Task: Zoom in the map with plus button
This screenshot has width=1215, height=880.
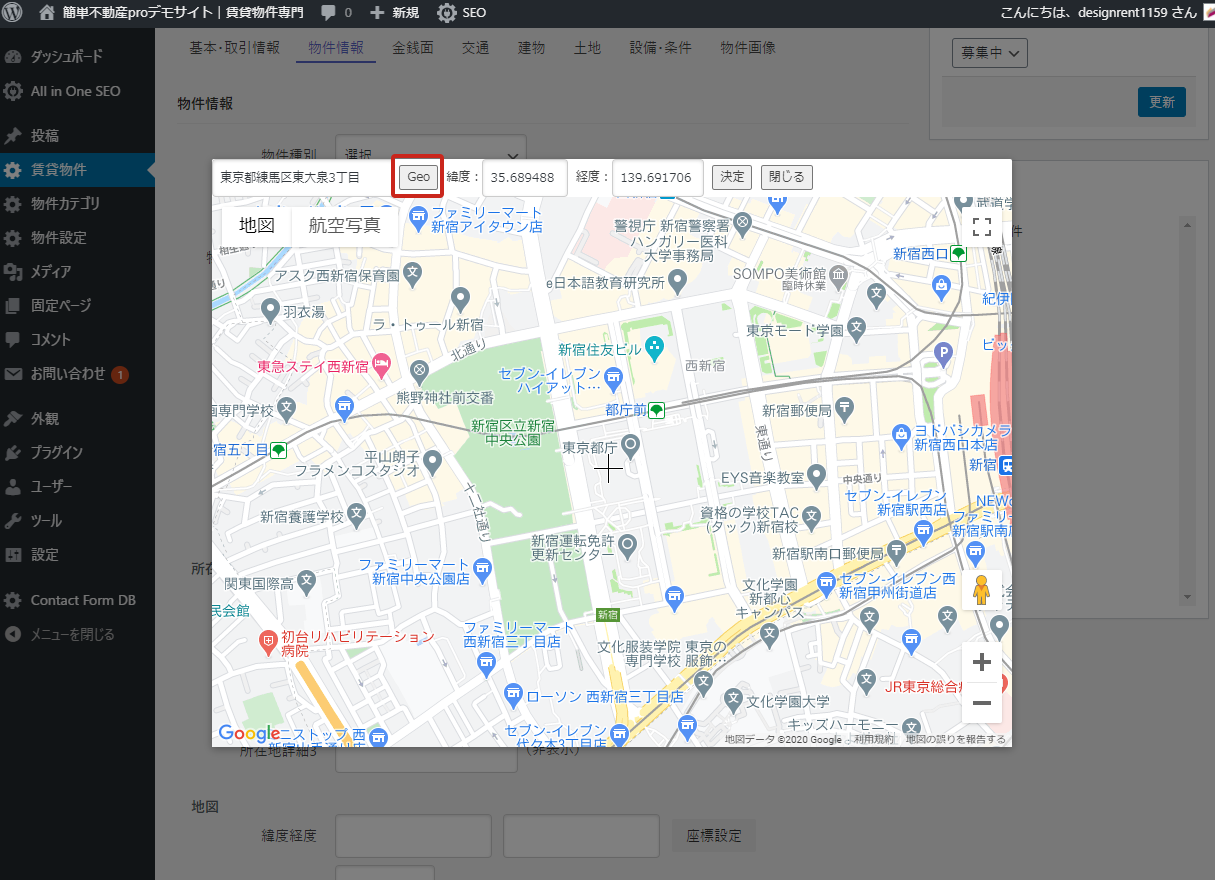Action: click(x=981, y=662)
